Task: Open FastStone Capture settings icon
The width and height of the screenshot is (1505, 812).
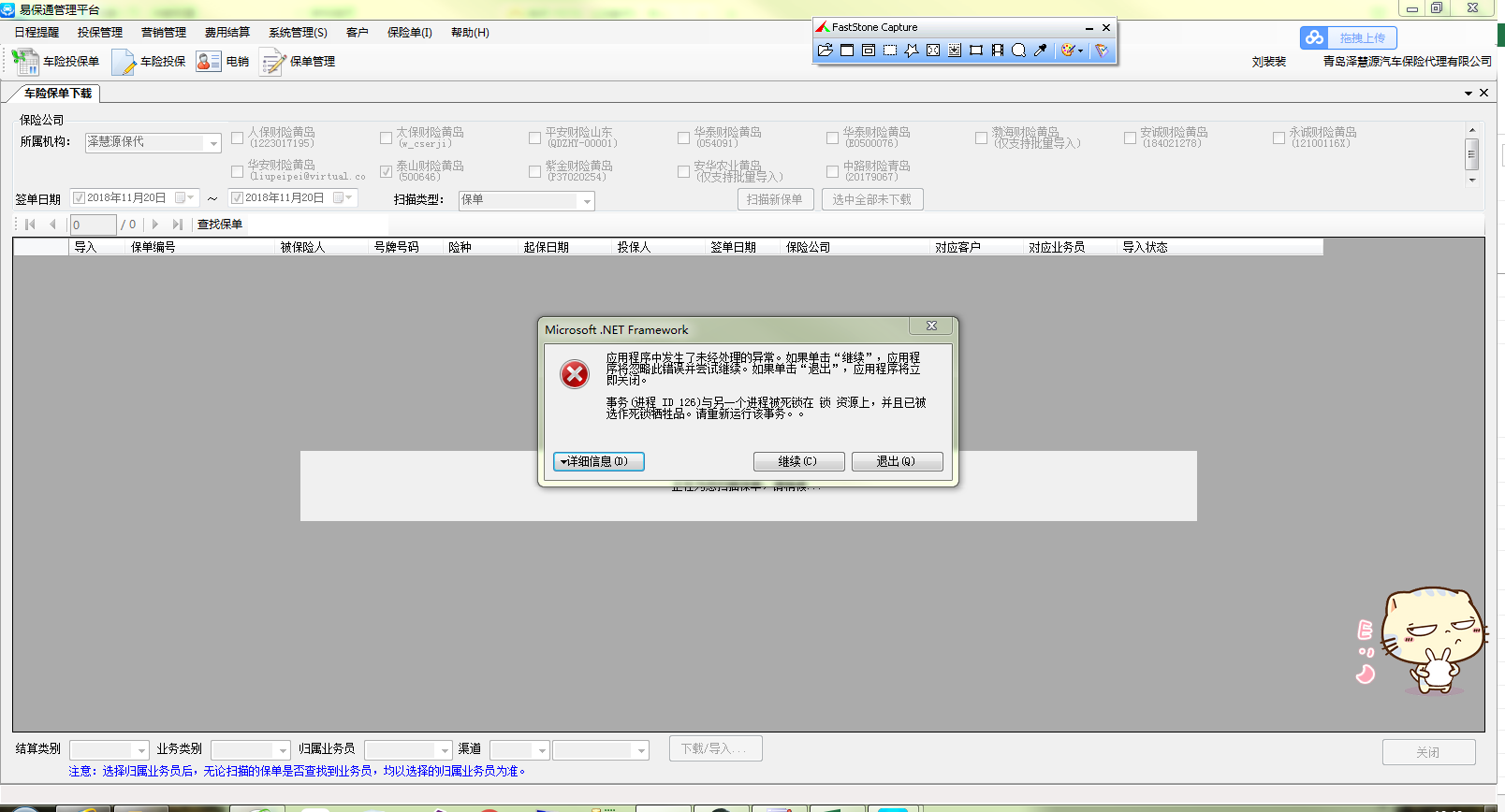Action: point(1102,51)
